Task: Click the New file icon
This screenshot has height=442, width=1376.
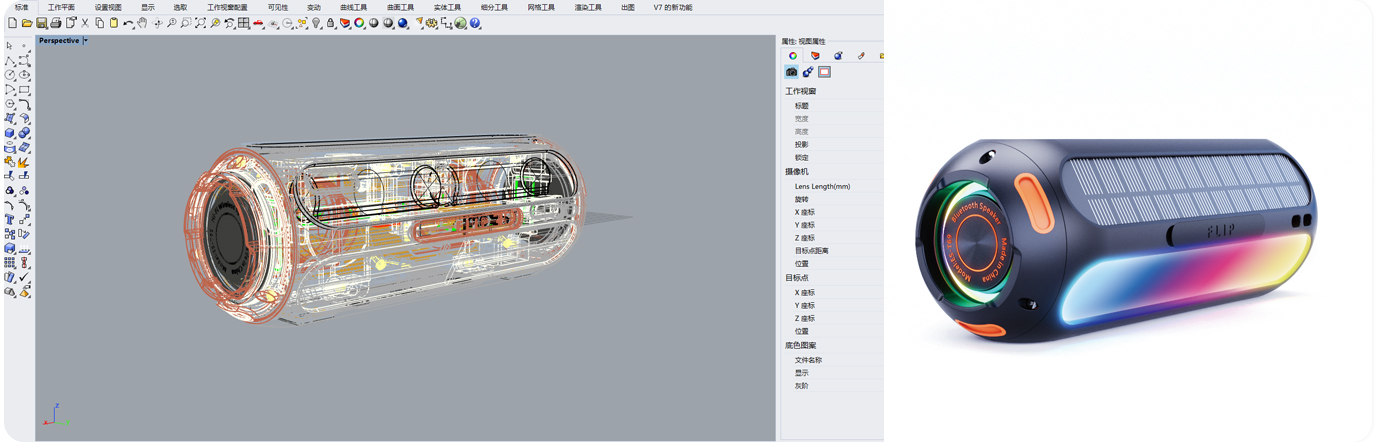Action: tap(12, 23)
